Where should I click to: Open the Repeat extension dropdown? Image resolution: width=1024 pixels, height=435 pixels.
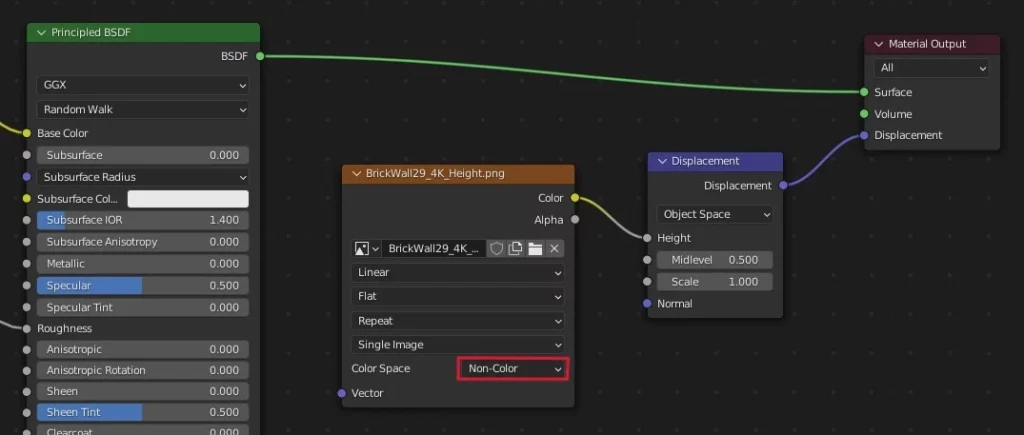458,321
